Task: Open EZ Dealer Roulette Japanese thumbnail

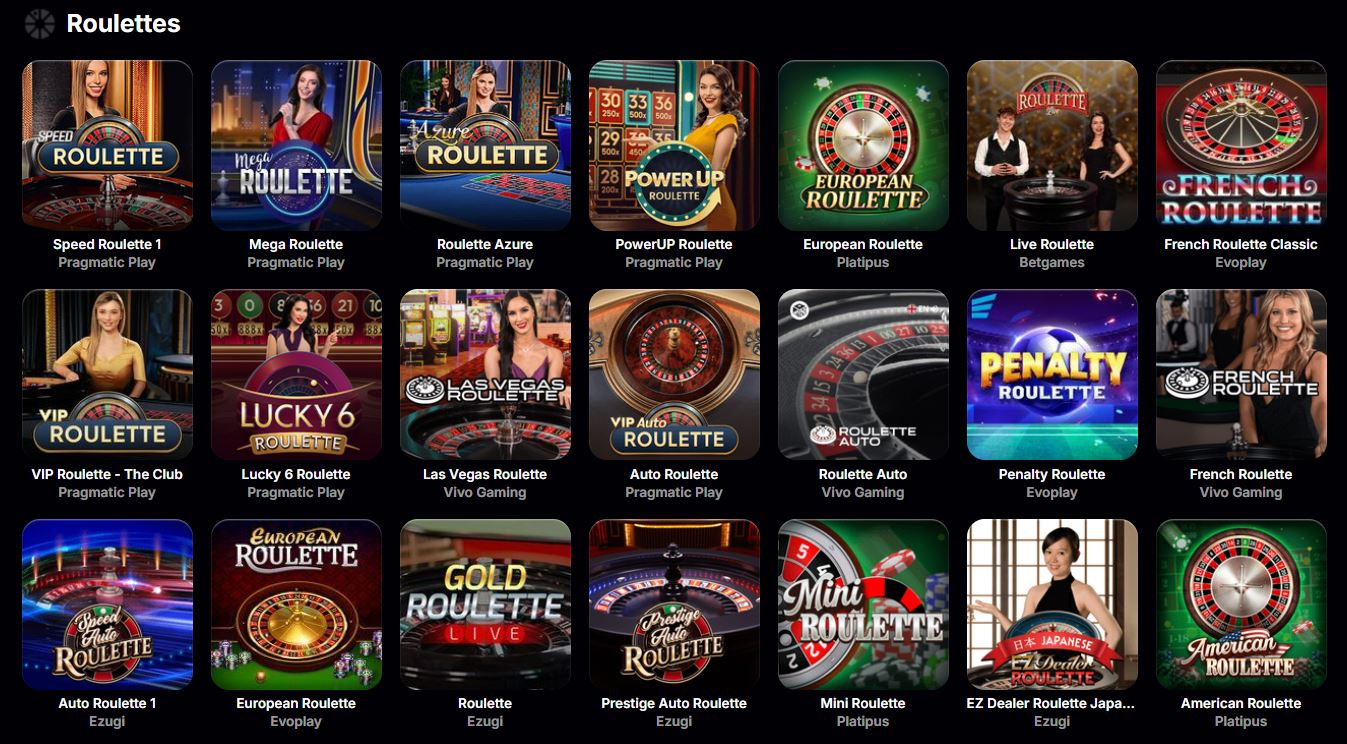Action: pyautogui.click(x=1052, y=604)
